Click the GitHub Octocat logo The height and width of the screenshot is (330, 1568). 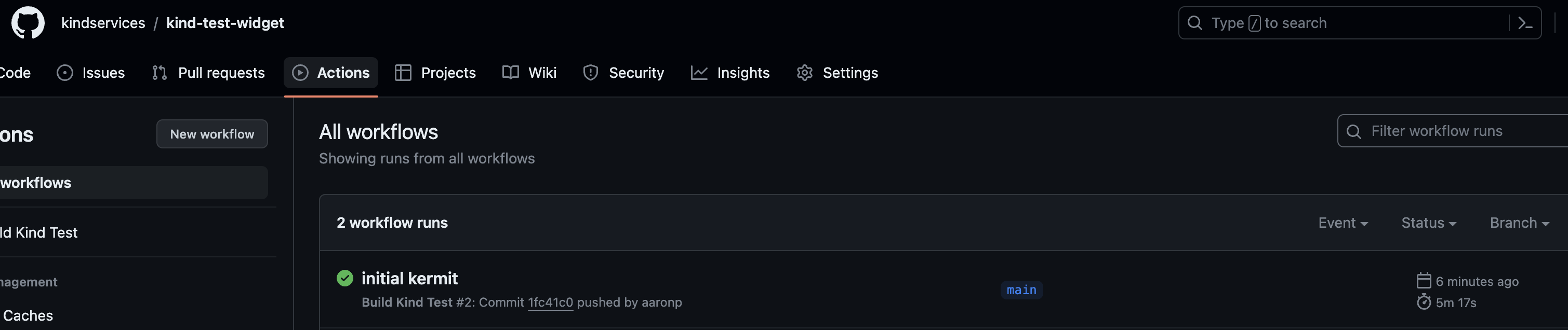pyautogui.click(x=28, y=23)
